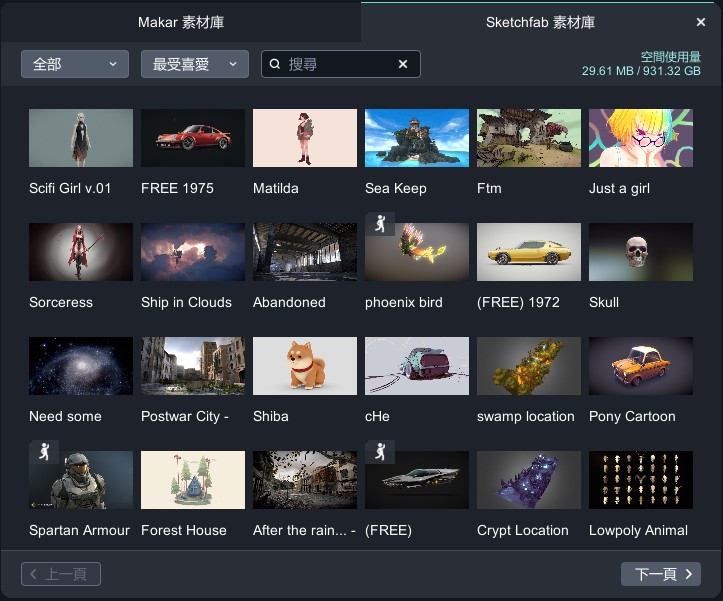Viewport: 723px width, 601px height.
Task: Select the Skull model thumbnail
Action: point(641,252)
